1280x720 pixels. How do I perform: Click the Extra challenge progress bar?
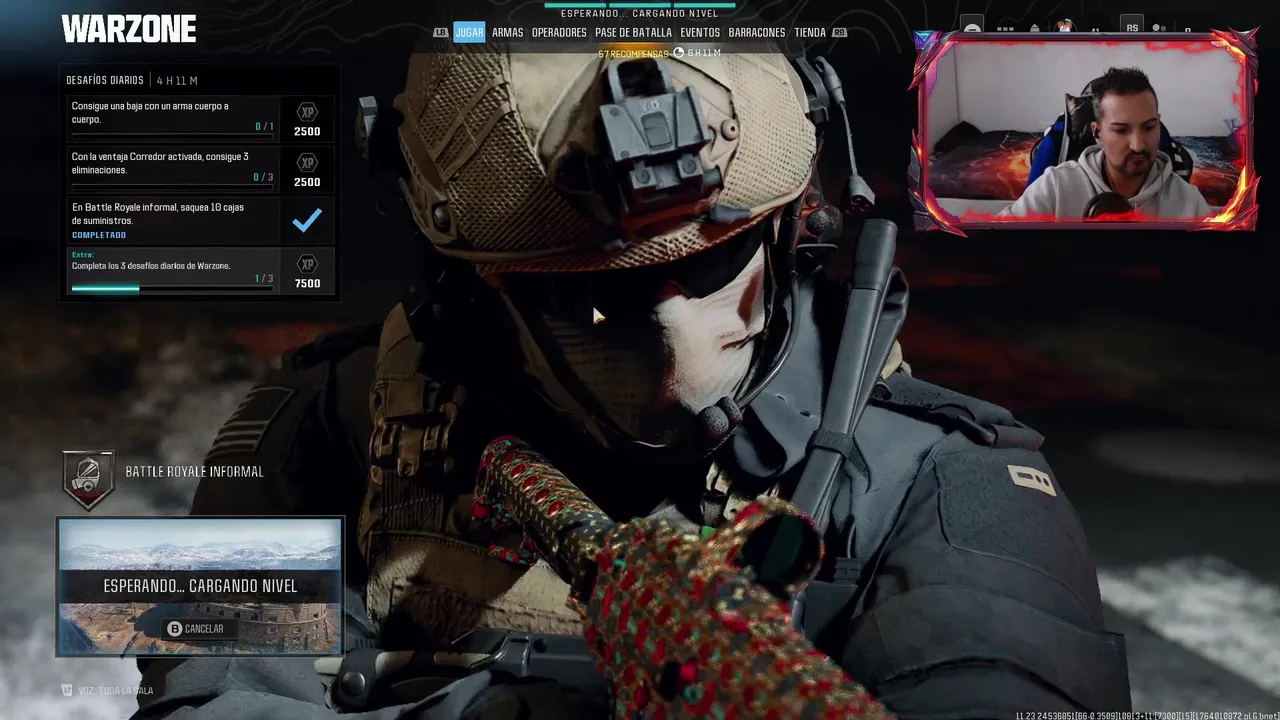172,288
